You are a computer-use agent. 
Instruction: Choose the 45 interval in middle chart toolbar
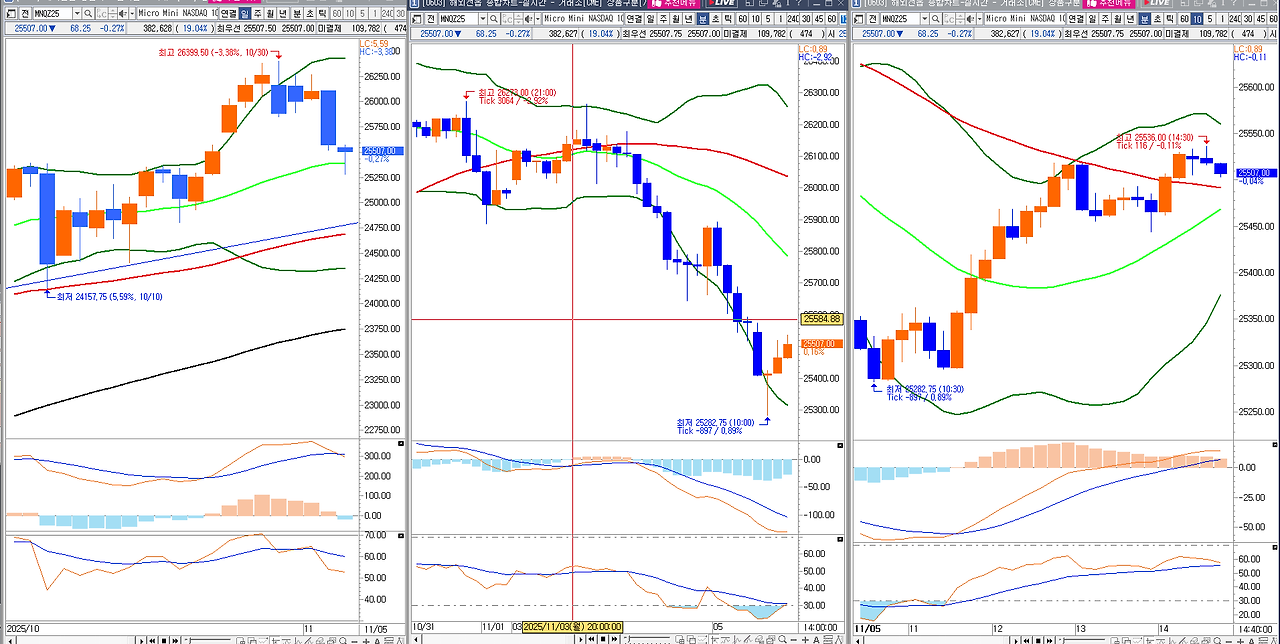coord(819,19)
